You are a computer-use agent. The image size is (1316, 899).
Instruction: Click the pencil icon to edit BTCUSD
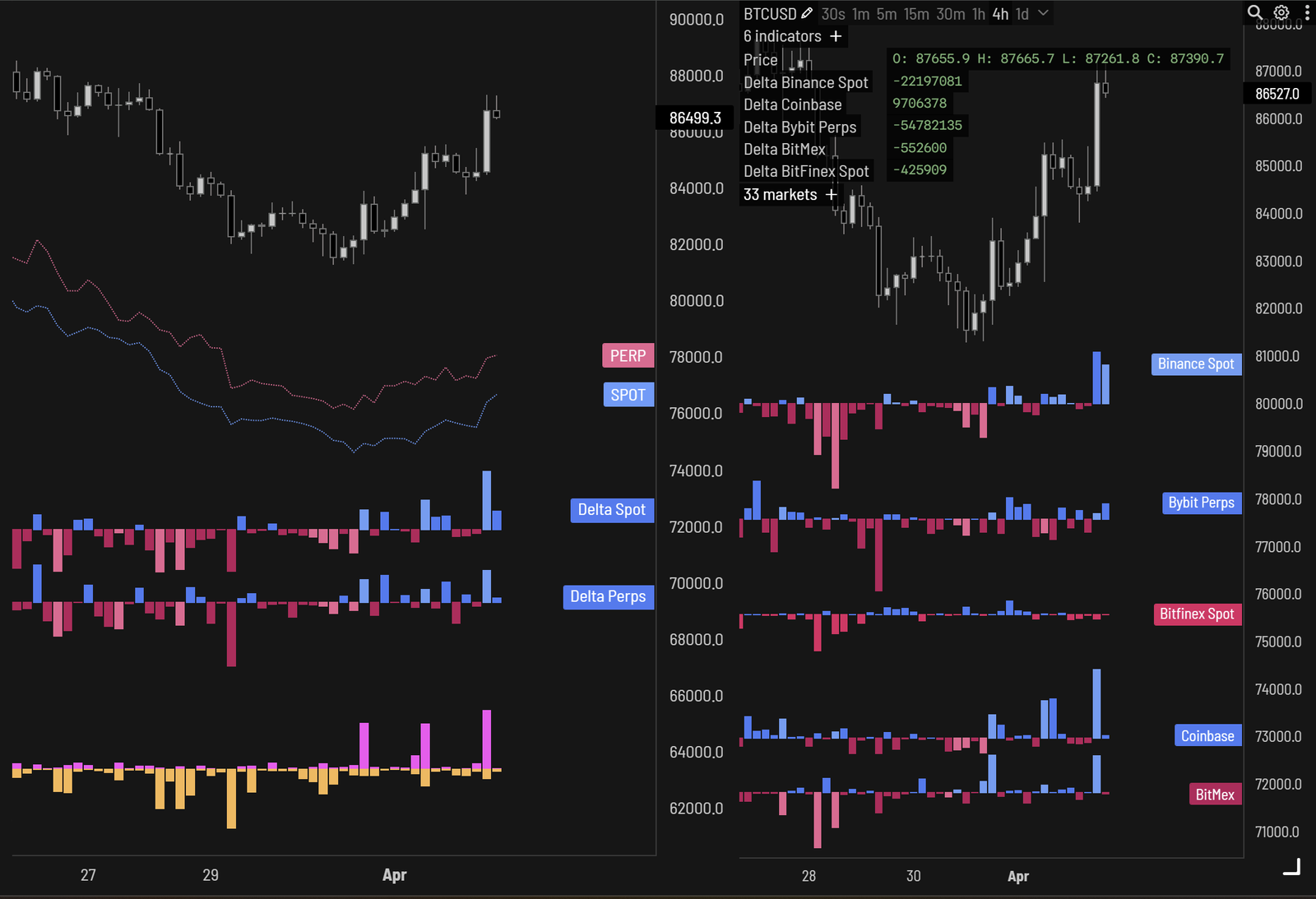click(x=807, y=13)
